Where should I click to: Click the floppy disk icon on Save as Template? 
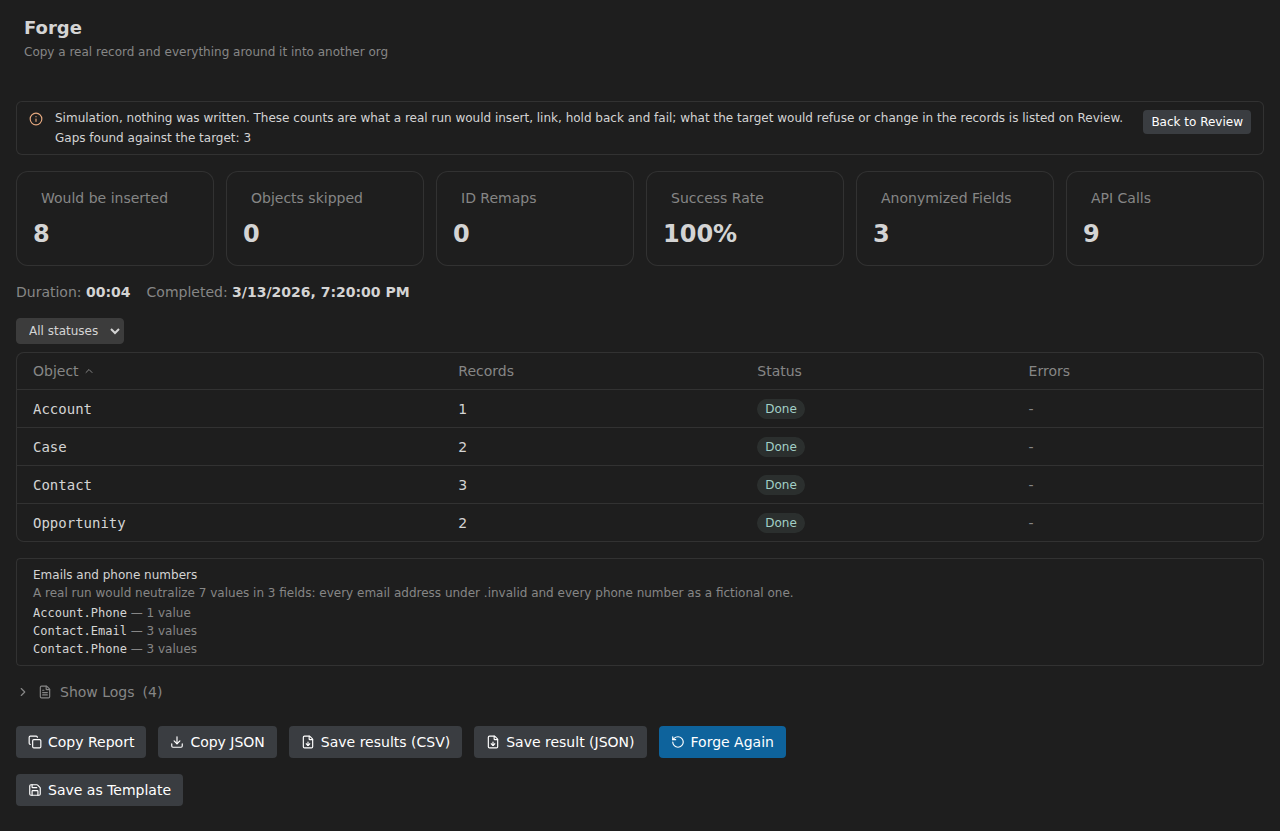(35, 790)
